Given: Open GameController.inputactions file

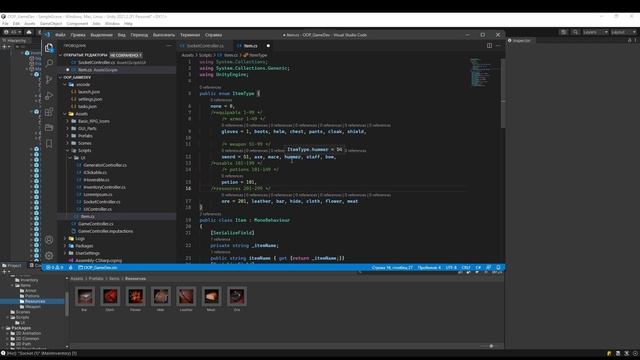Looking at the screenshot, I should point(105,231).
